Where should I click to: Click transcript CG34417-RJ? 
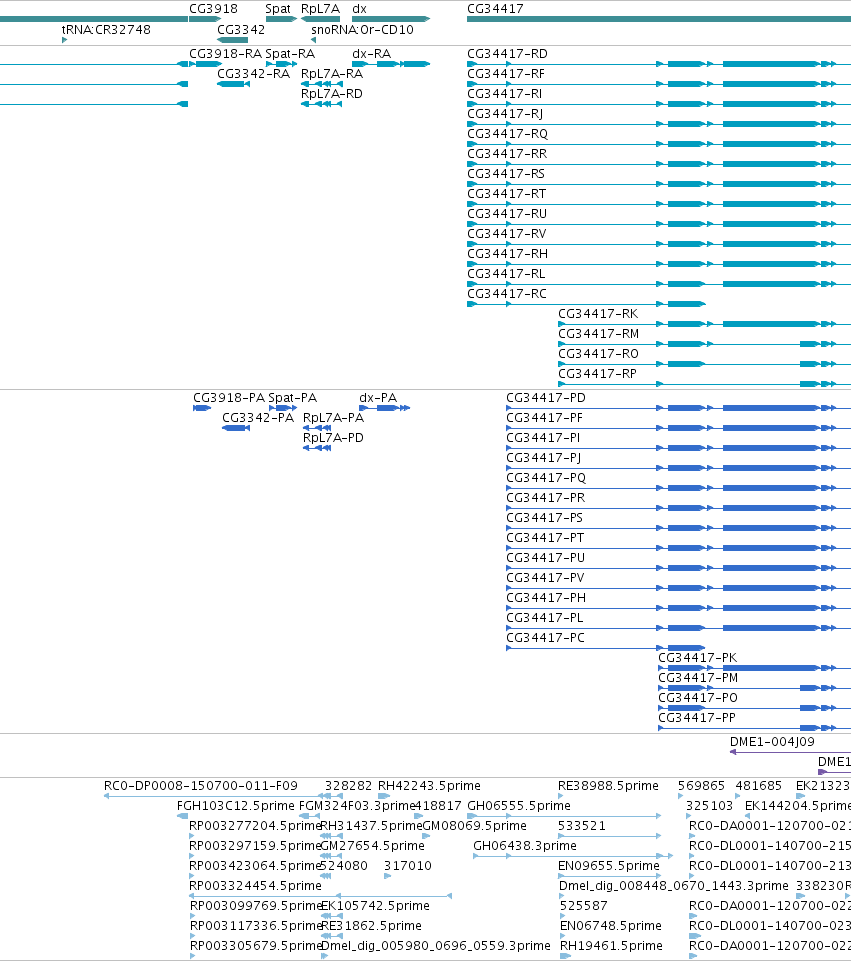coord(505,114)
